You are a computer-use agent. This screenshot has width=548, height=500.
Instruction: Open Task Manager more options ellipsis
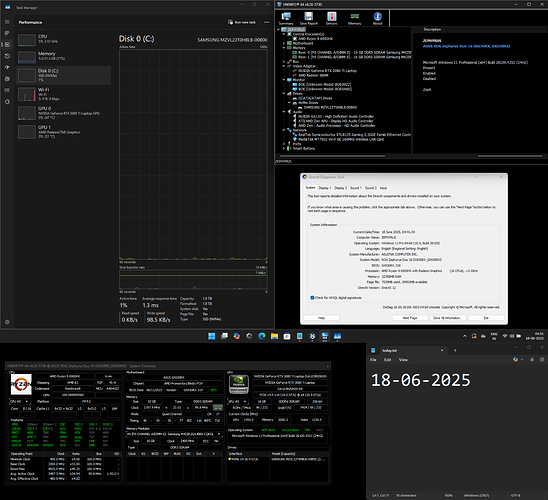click(267, 22)
